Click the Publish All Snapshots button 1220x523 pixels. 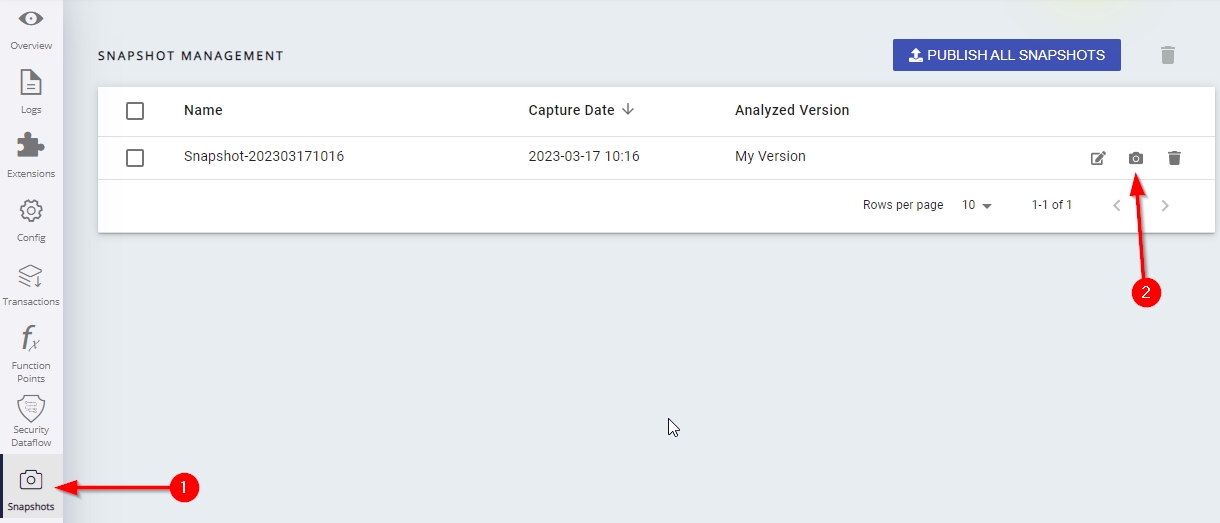coord(1006,55)
